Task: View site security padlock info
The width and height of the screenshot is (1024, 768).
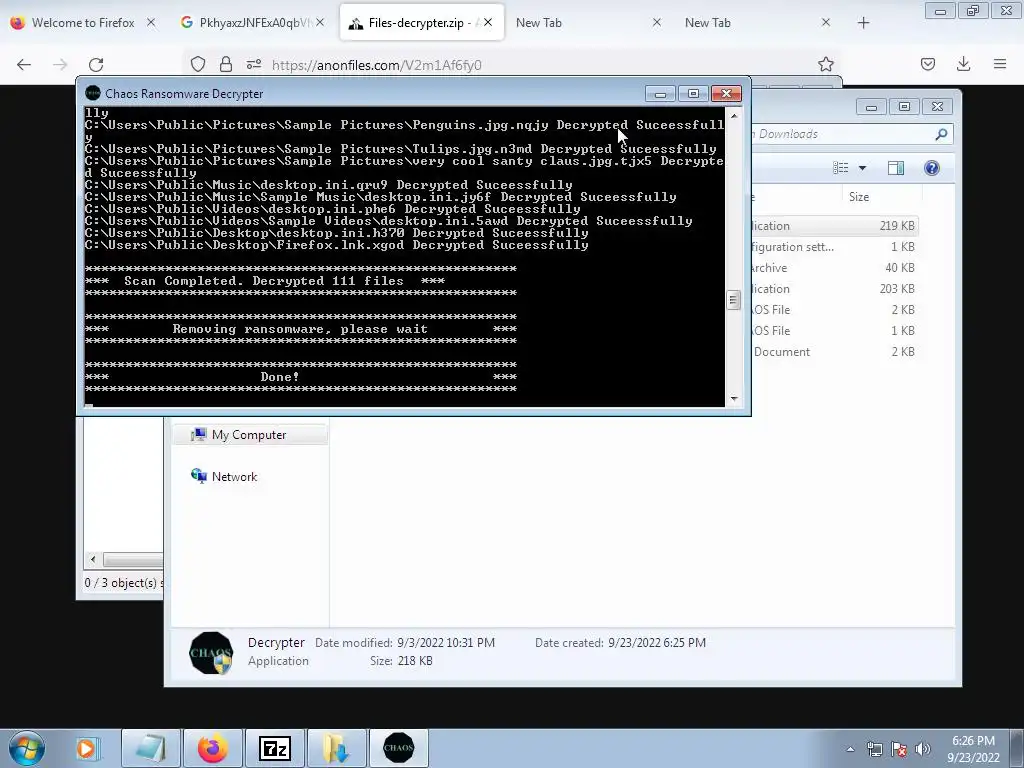Action: pyautogui.click(x=226, y=64)
